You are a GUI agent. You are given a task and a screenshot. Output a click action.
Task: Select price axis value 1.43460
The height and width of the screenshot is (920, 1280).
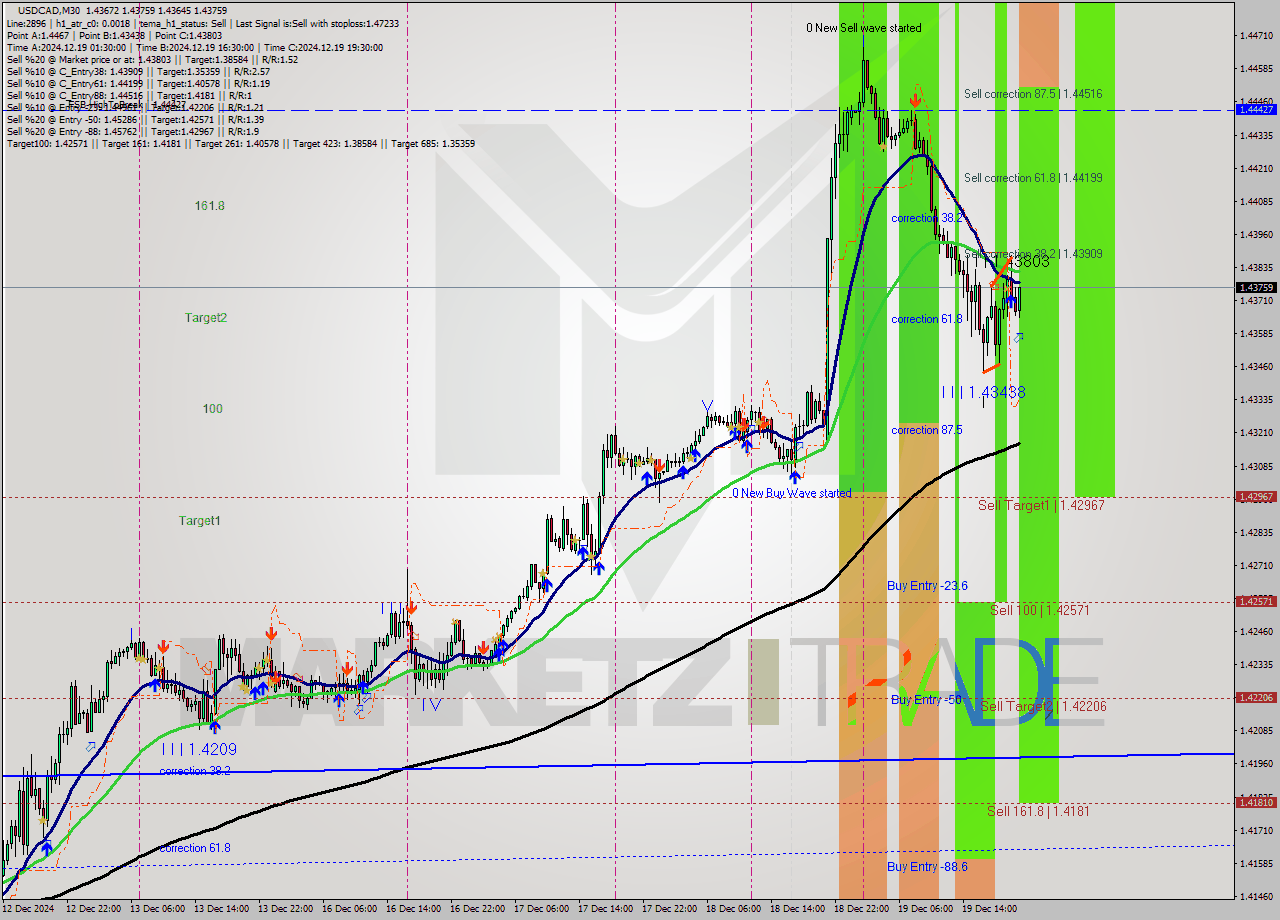tap(1255, 367)
